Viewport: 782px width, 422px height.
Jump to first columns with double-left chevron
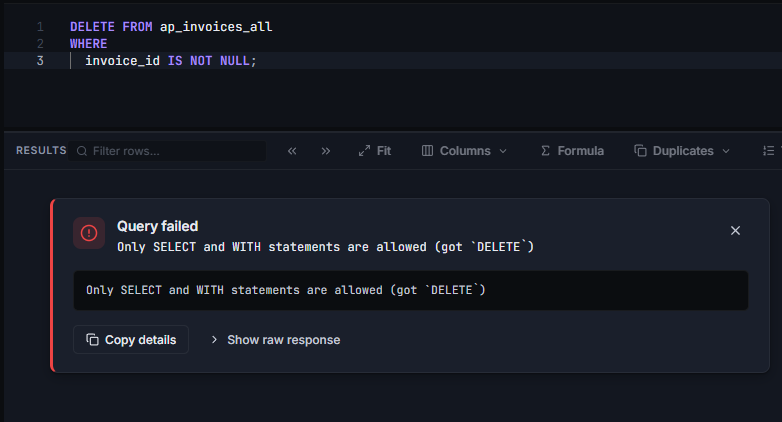(x=292, y=151)
